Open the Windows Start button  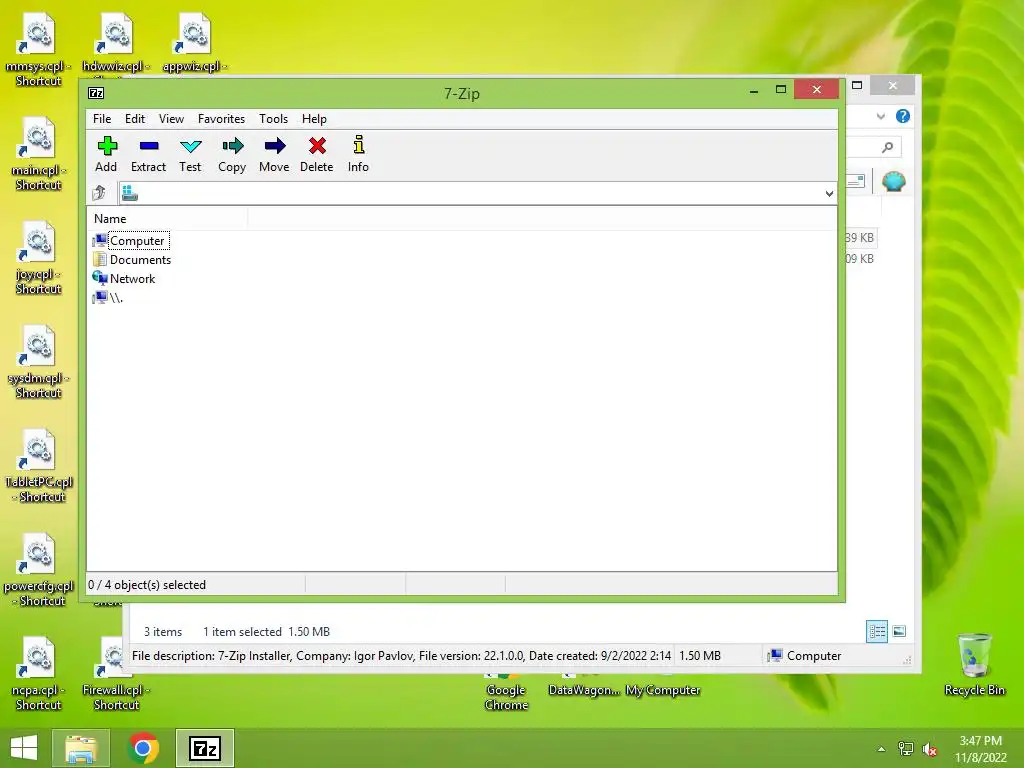[x=24, y=748]
